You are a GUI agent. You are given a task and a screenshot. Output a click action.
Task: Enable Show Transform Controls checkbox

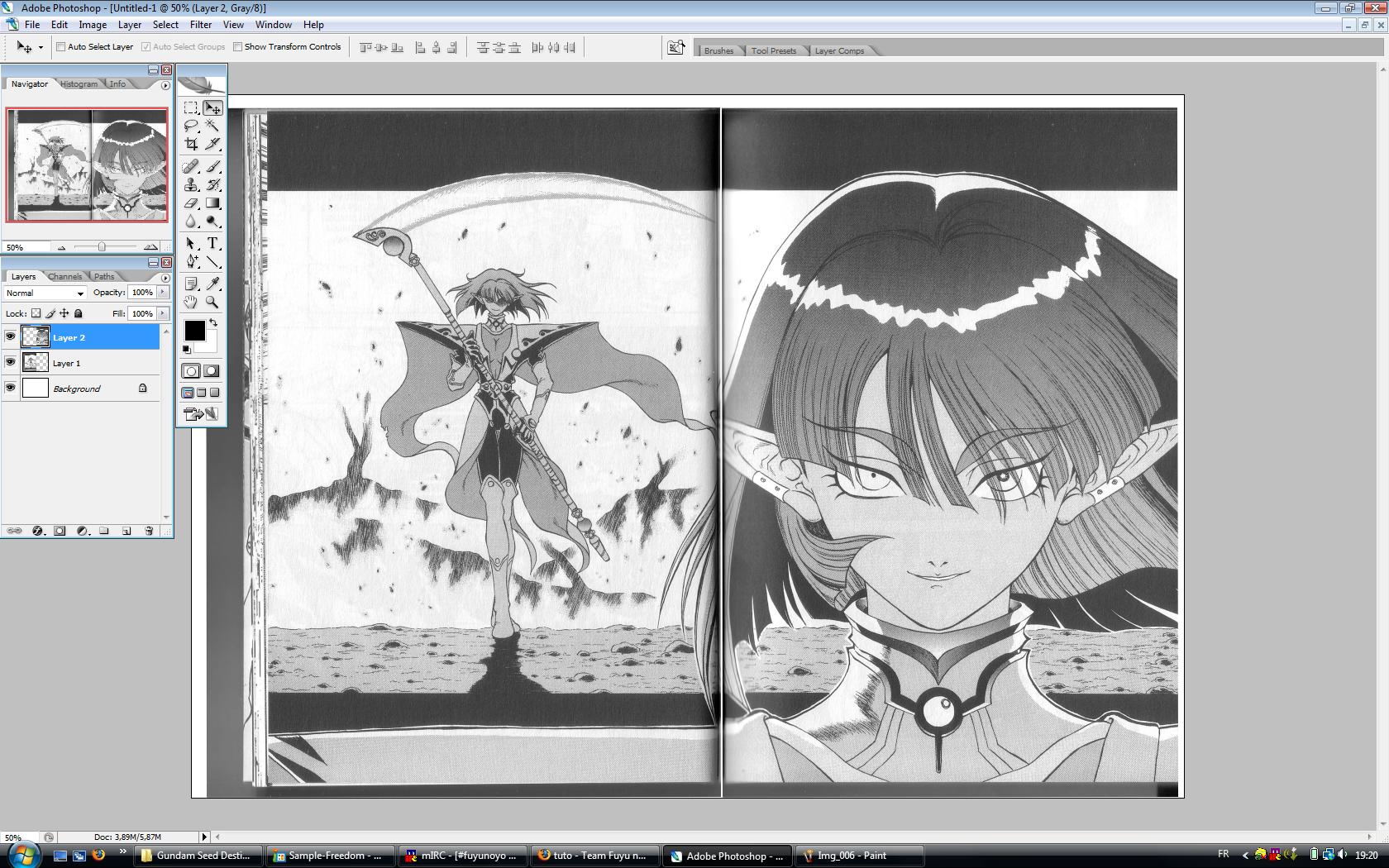(238, 47)
